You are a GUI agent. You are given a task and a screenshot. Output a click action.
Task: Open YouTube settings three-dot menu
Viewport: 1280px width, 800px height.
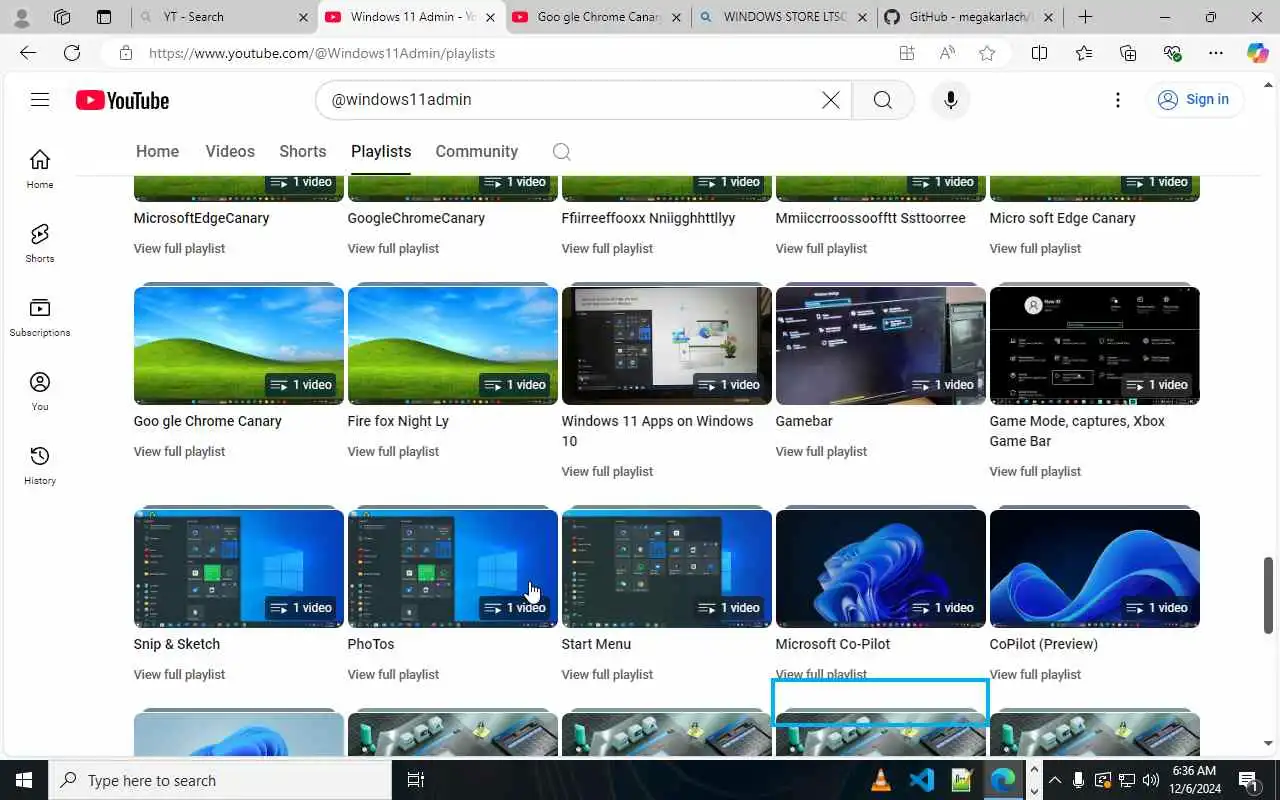(1118, 100)
